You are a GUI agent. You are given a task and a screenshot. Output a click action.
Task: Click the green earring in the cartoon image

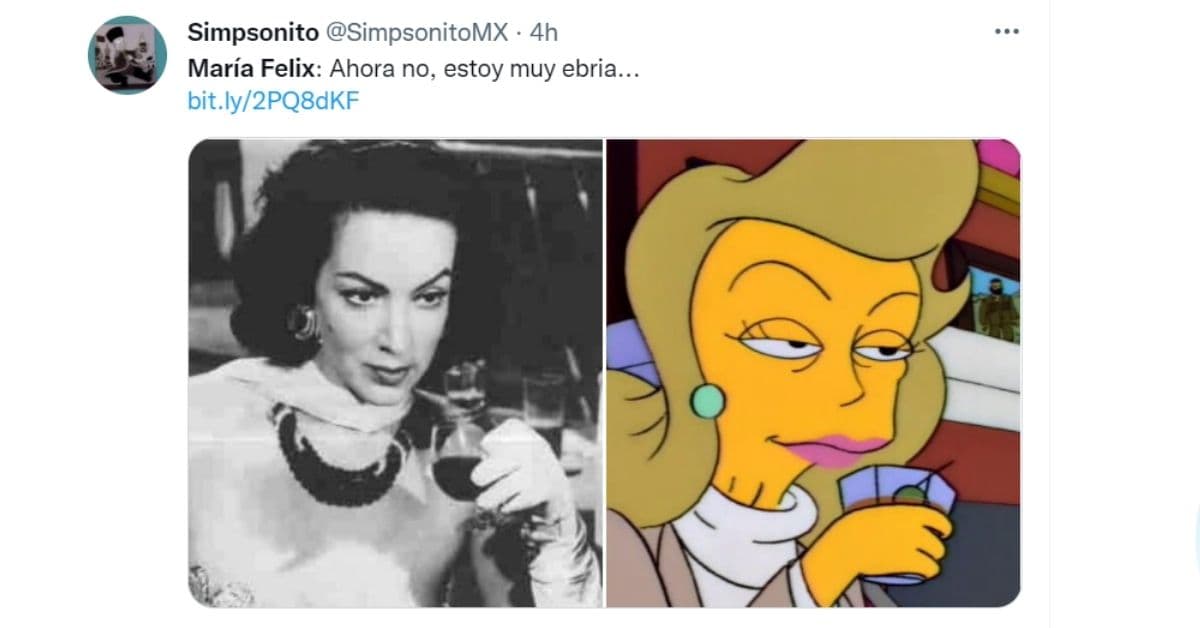click(707, 401)
